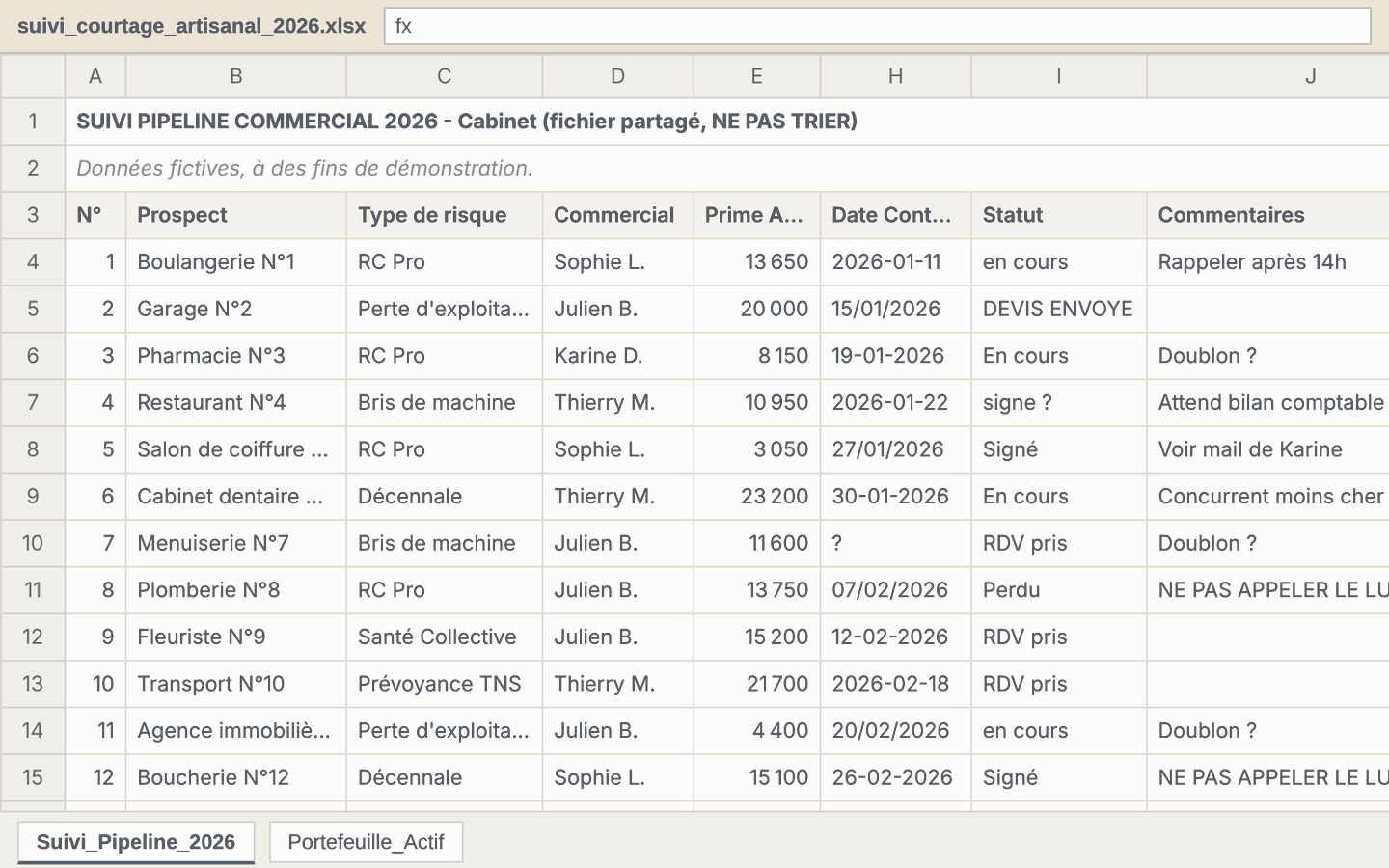1389x868 pixels.
Task: Click the comment 'Attend bilan comptable'
Action: (x=1267, y=402)
